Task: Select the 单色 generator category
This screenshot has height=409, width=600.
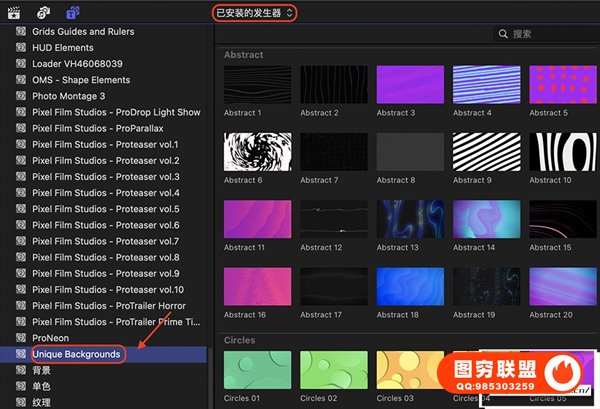Action: click(42, 386)
